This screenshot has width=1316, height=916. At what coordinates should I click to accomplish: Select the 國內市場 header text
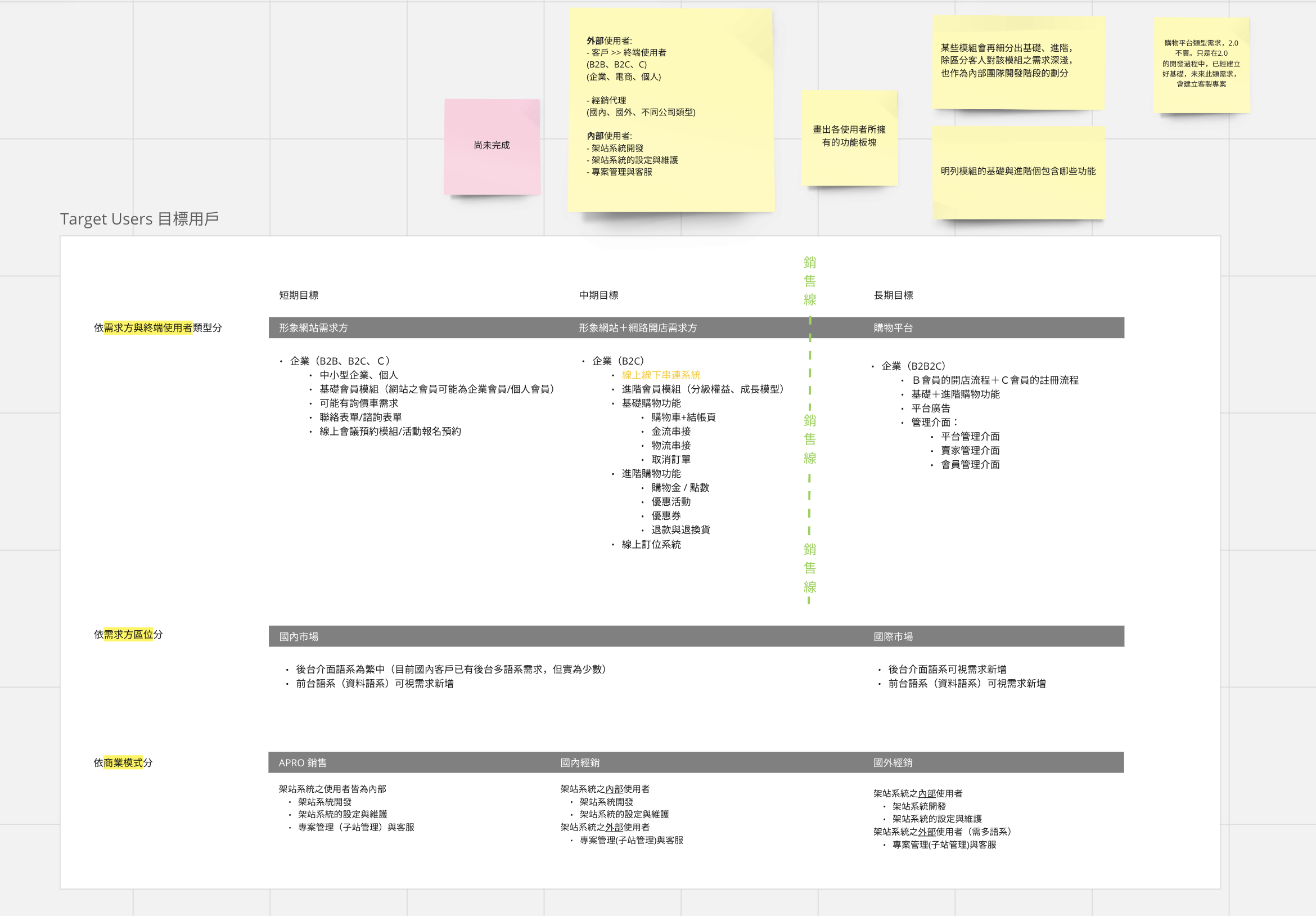click(299, 637)
